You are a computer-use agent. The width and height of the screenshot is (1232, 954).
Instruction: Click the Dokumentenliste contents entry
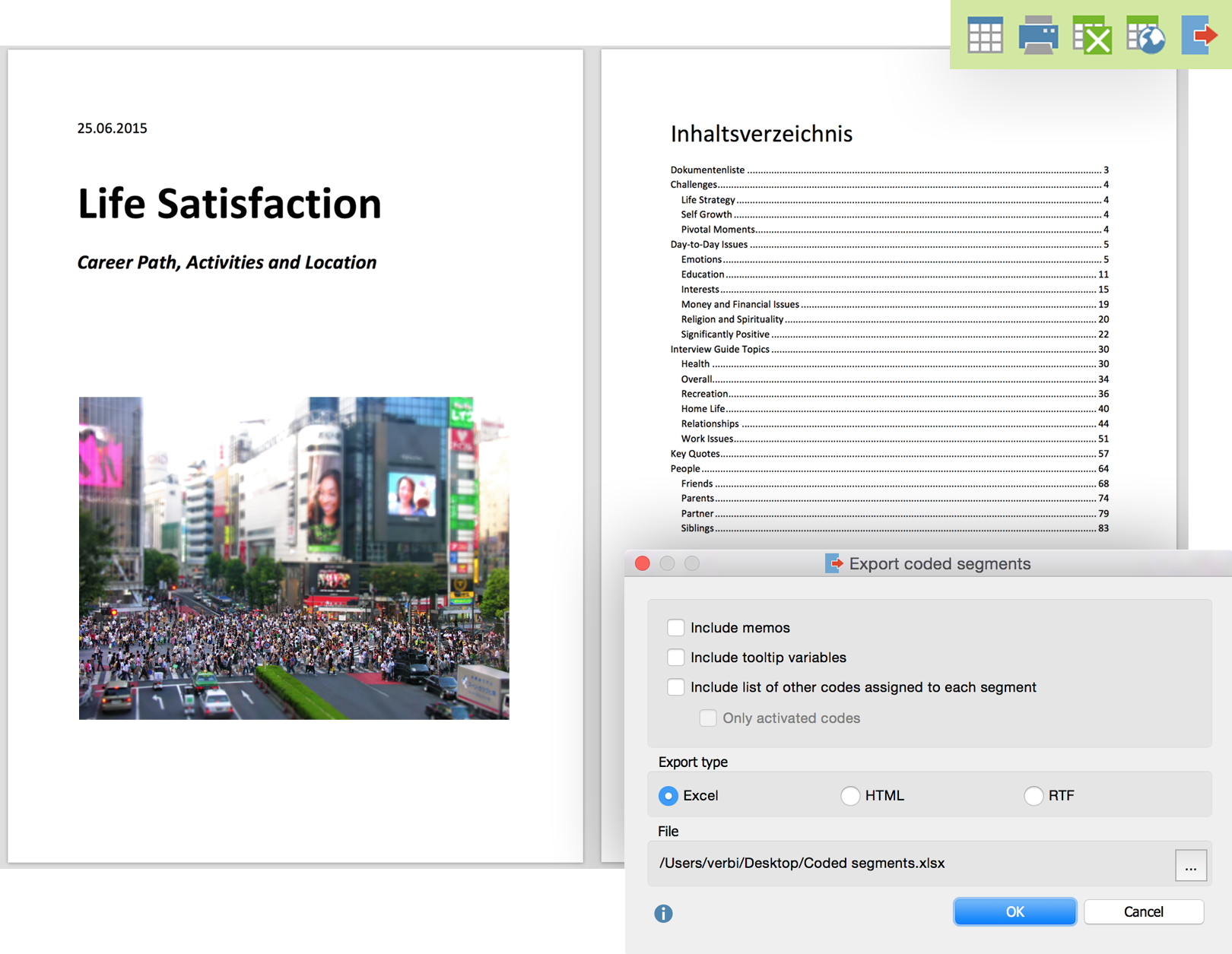pyautogui.click(x=889, y=170)
